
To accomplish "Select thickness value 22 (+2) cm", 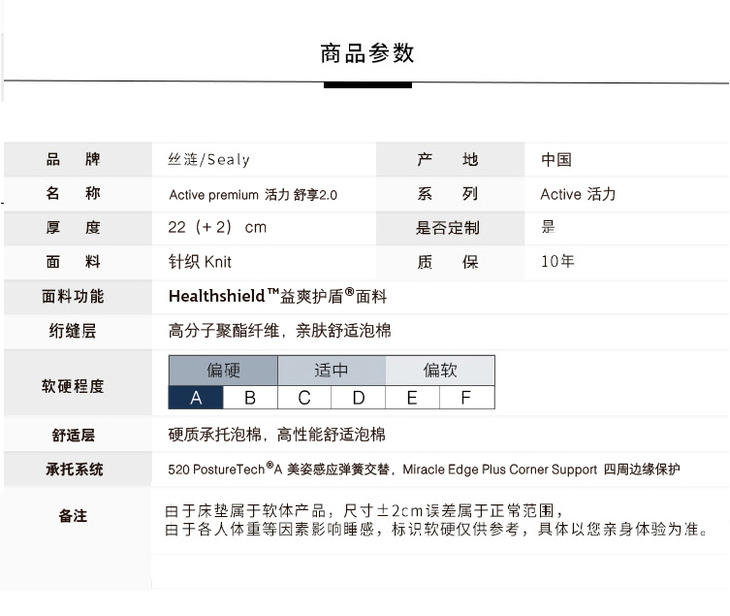I will (x=217, y=227).
